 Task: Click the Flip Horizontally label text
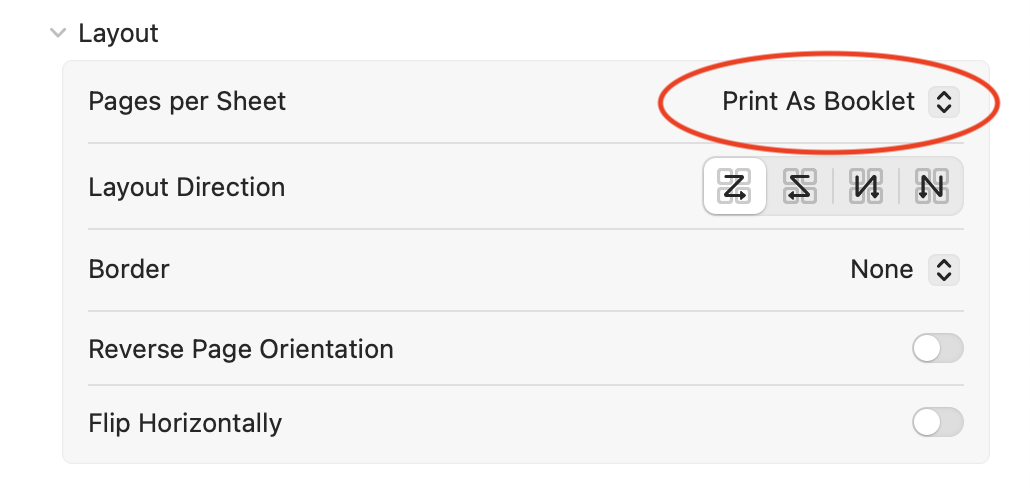[185, 423]
